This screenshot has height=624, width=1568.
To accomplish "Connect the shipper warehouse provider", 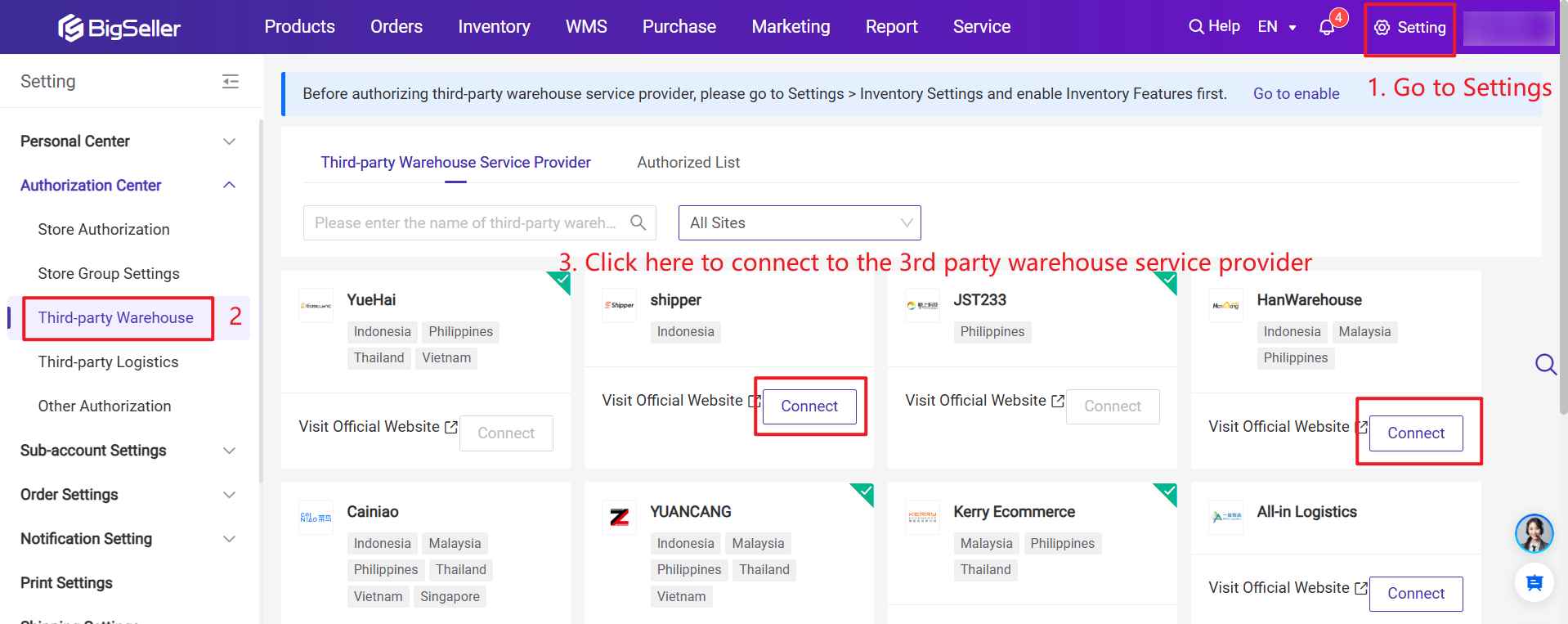I will pos(809,406).
